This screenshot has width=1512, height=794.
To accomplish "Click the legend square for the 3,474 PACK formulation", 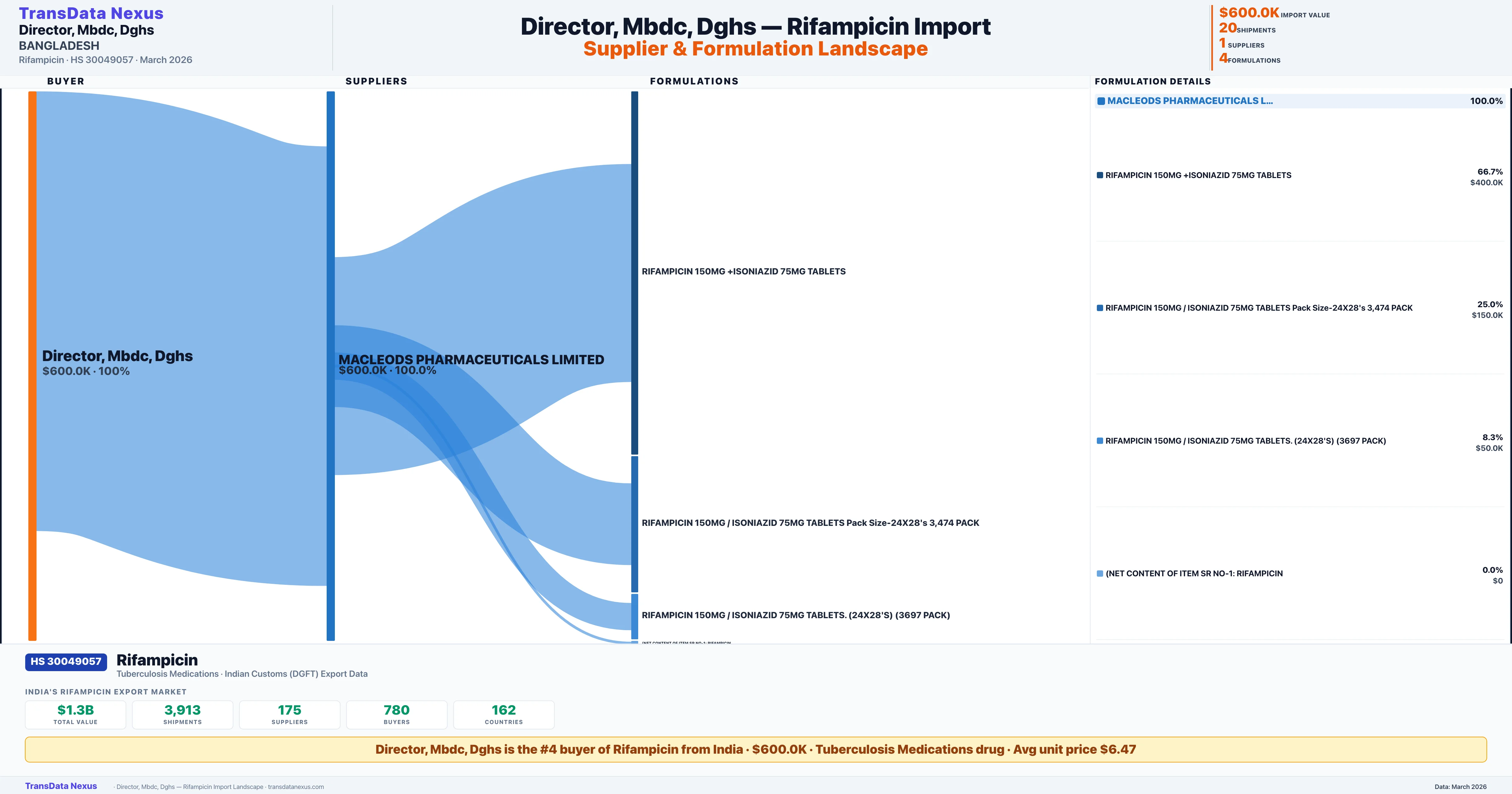I will pyautogui.click(x=1099, y=308).
